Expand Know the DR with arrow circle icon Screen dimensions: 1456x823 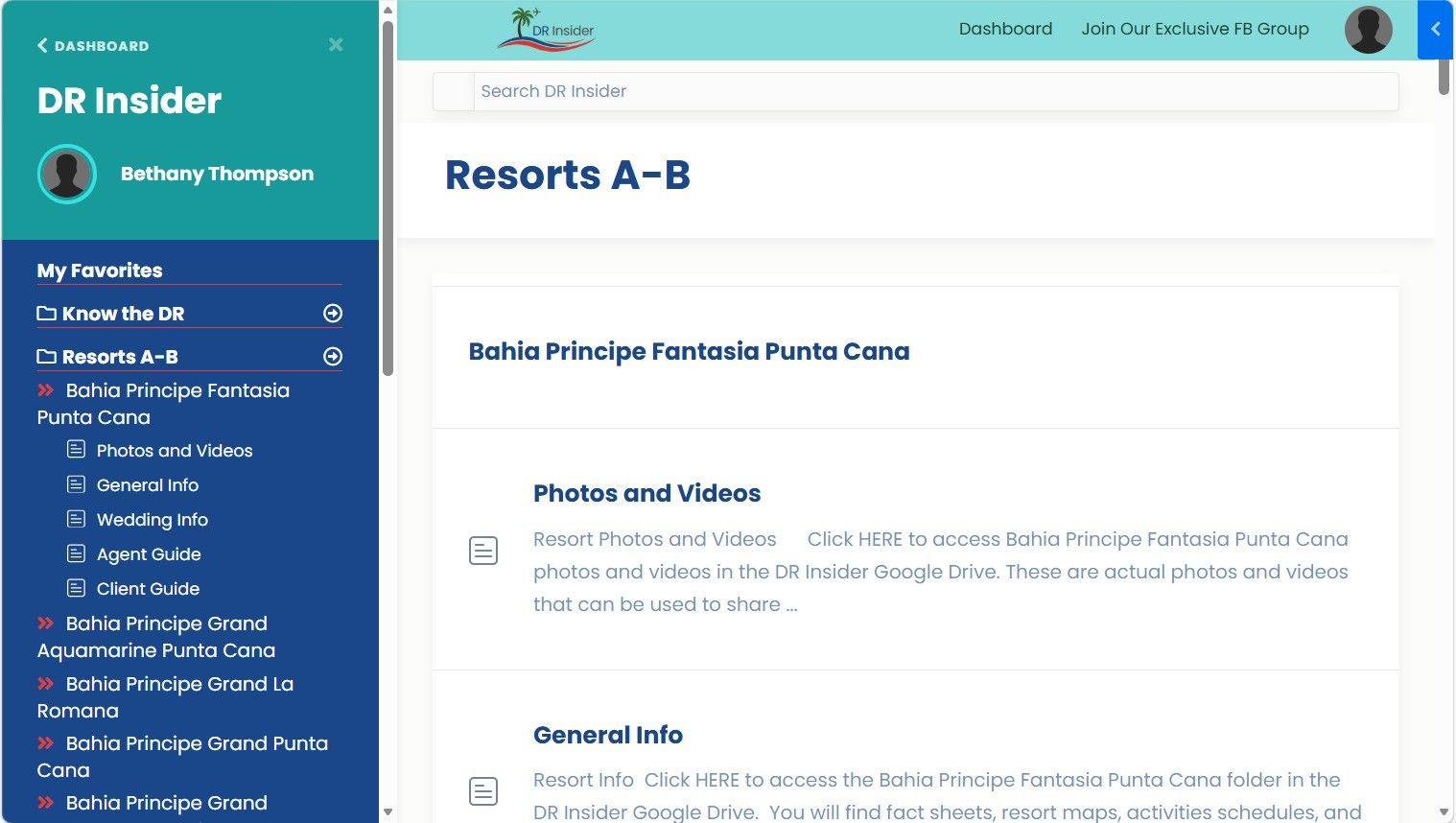point(333,314)
